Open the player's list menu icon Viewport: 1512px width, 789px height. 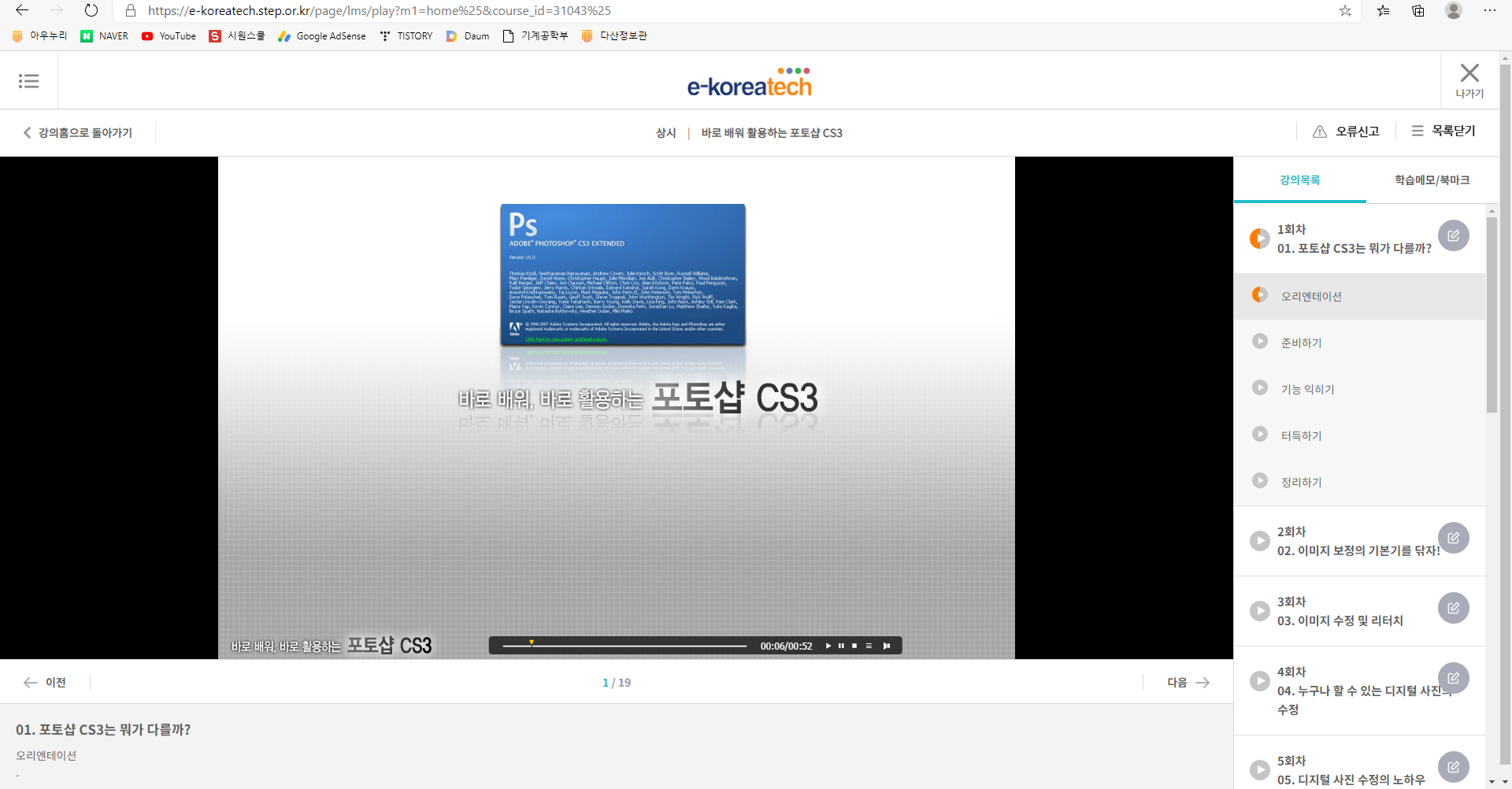click(869, 646)
